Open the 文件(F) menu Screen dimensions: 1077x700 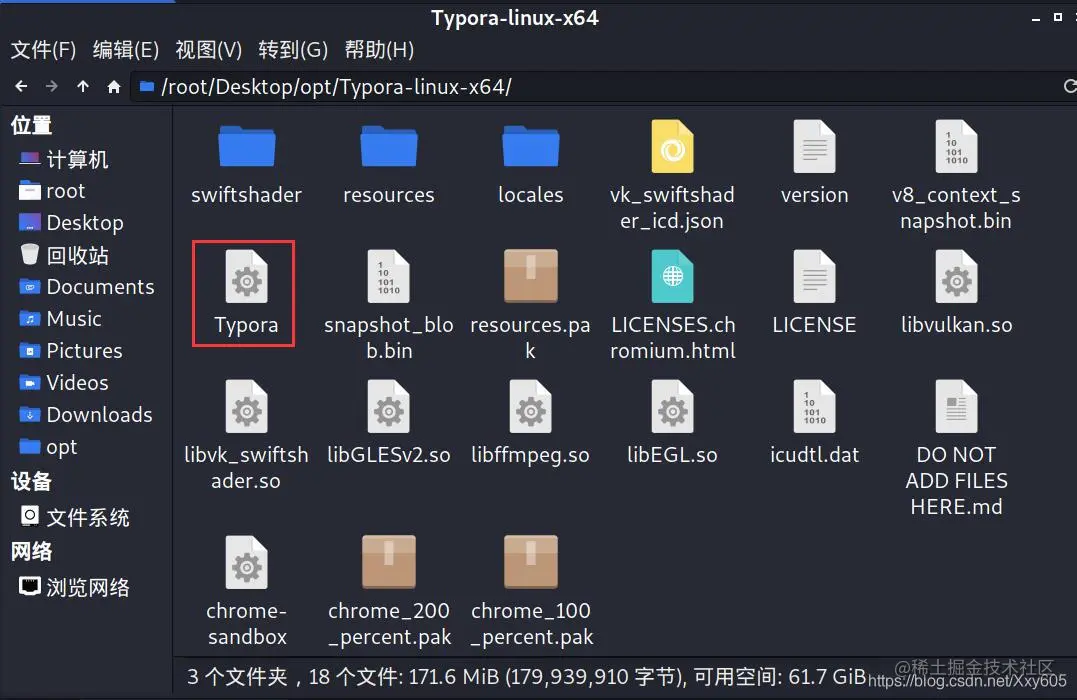(x=43, y=49)
